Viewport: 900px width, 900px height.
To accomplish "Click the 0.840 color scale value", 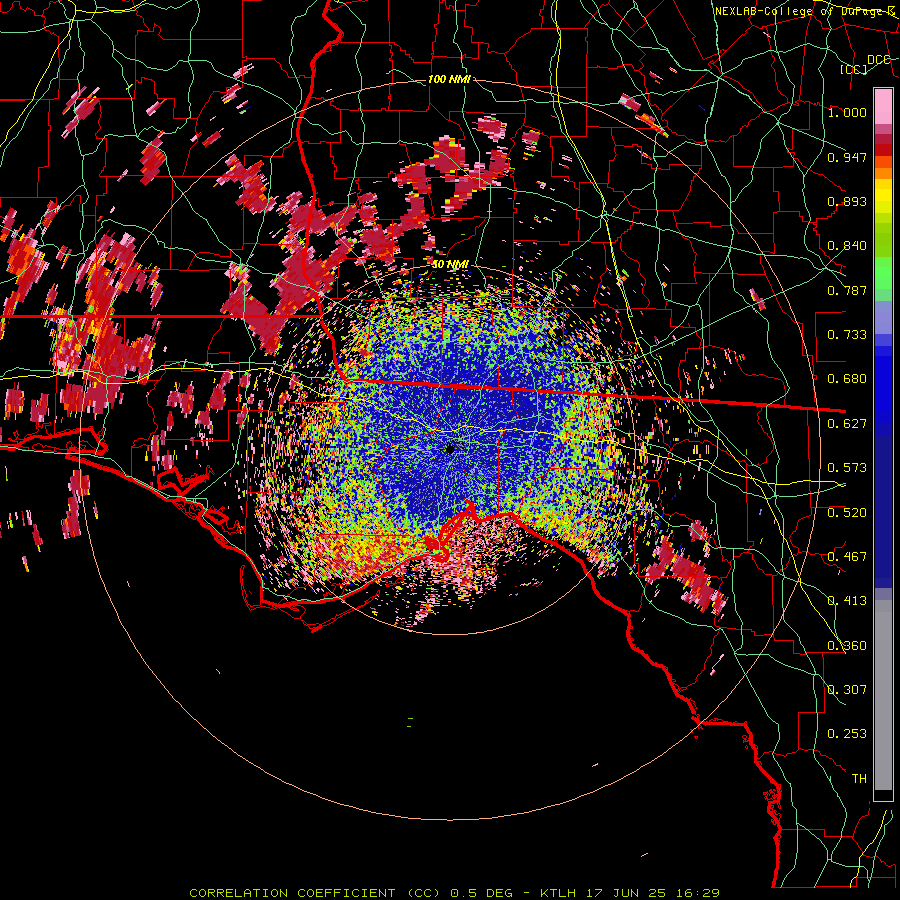I will point(847,246).
